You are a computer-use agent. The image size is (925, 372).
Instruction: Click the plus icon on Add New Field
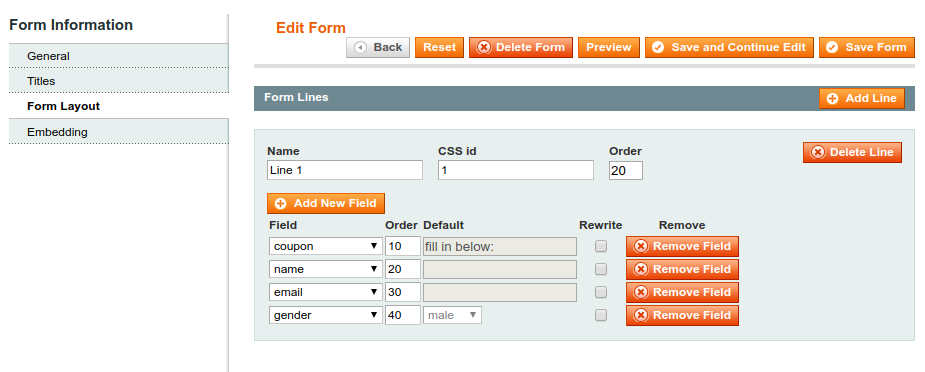pos(281,203)
